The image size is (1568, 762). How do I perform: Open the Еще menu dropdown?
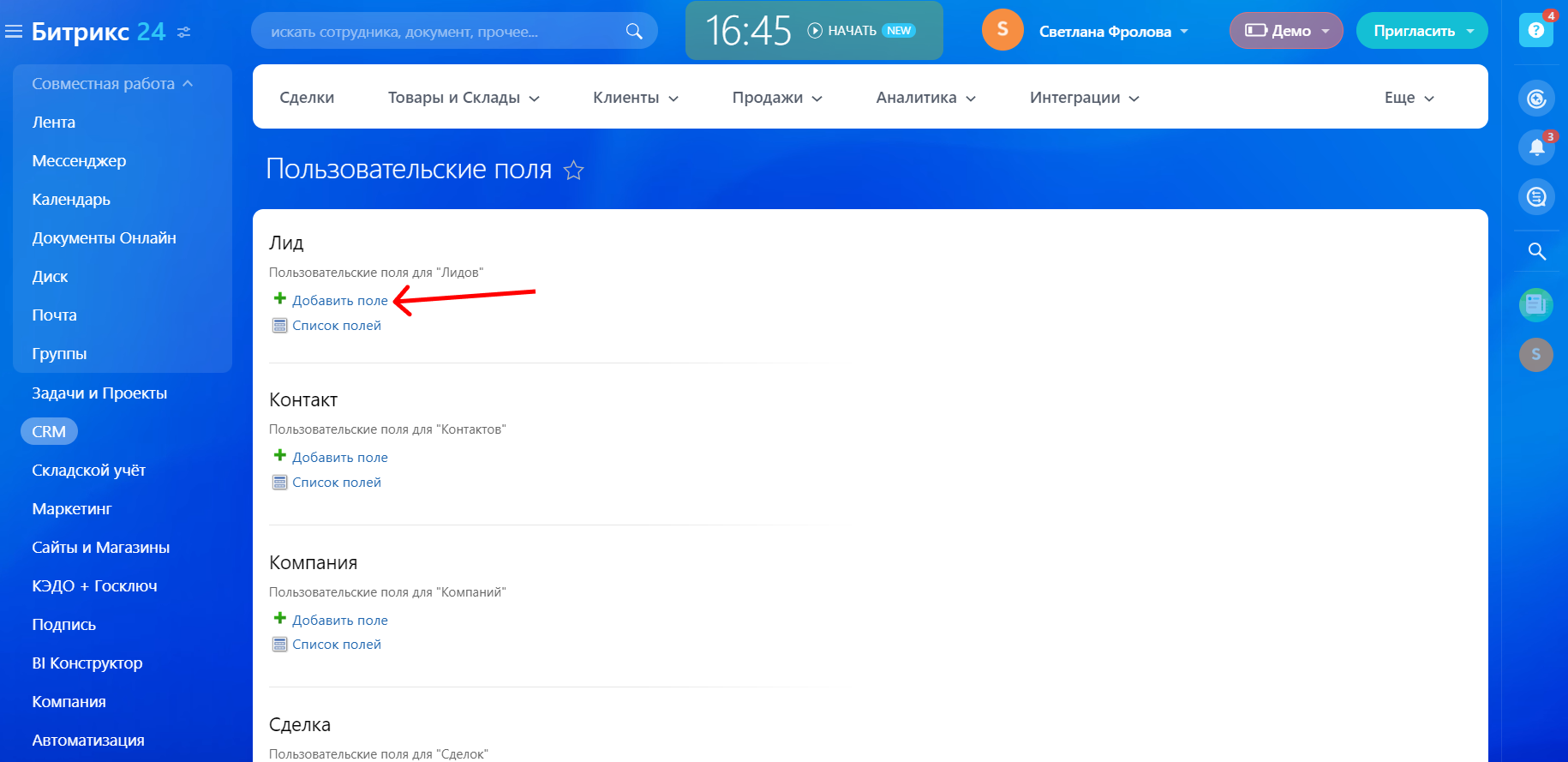(1409, 98)
